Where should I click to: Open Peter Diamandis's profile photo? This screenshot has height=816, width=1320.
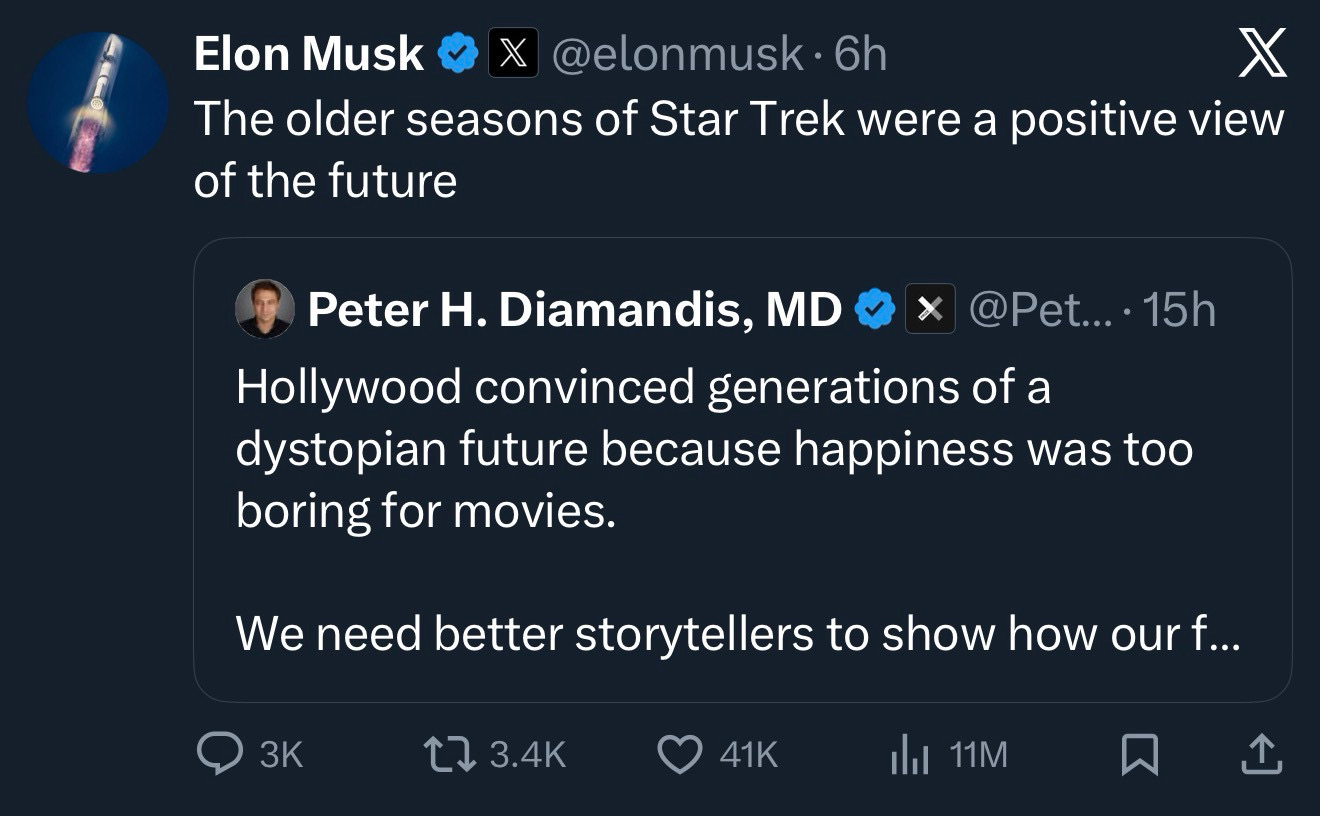tap(265, 309)
